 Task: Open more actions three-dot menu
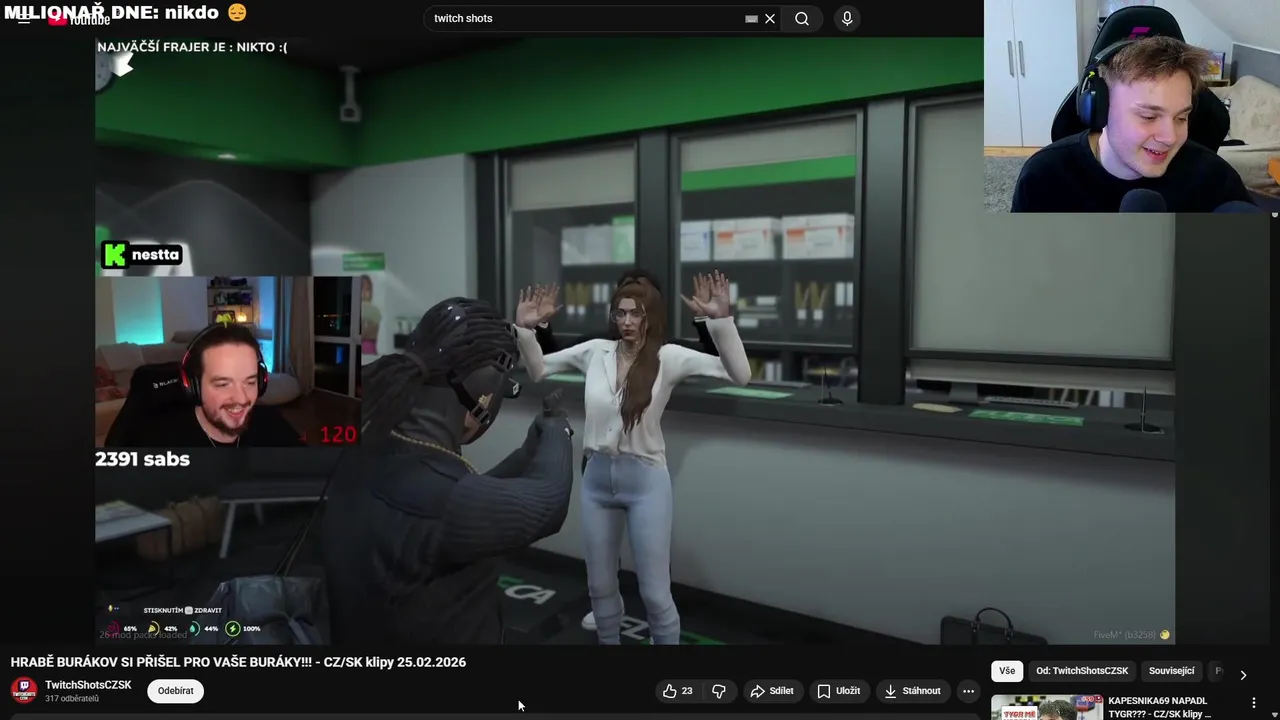pos(968,691)
